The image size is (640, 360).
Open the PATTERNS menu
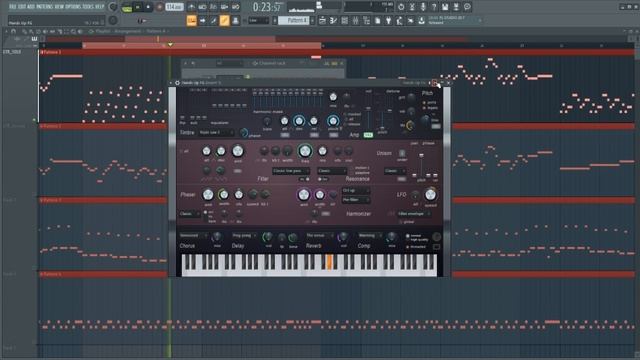click(45, 7)
